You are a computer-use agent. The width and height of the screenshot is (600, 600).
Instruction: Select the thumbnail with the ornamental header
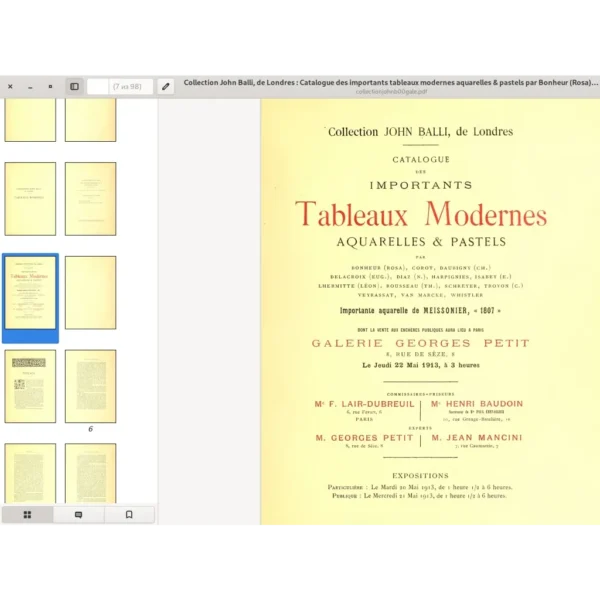tap(30, 385)
